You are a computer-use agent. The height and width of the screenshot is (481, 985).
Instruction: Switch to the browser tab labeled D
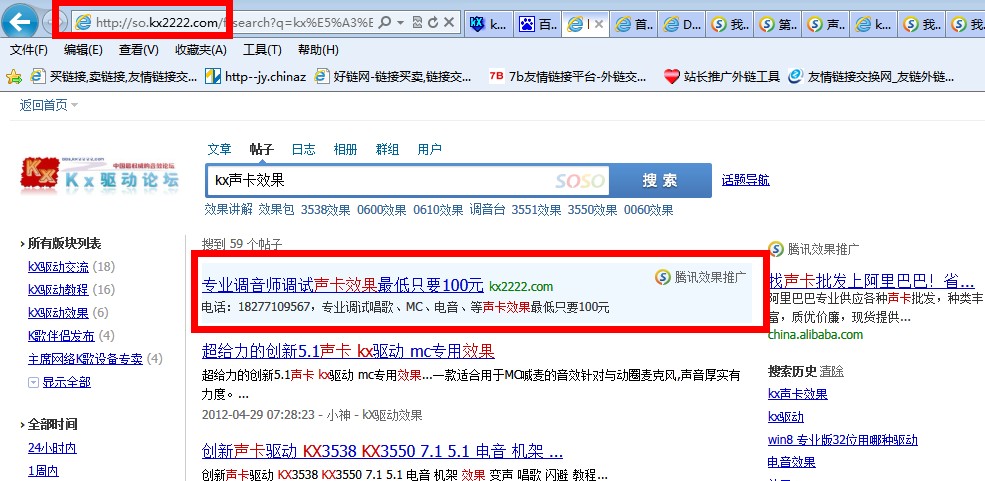[683, 24]
